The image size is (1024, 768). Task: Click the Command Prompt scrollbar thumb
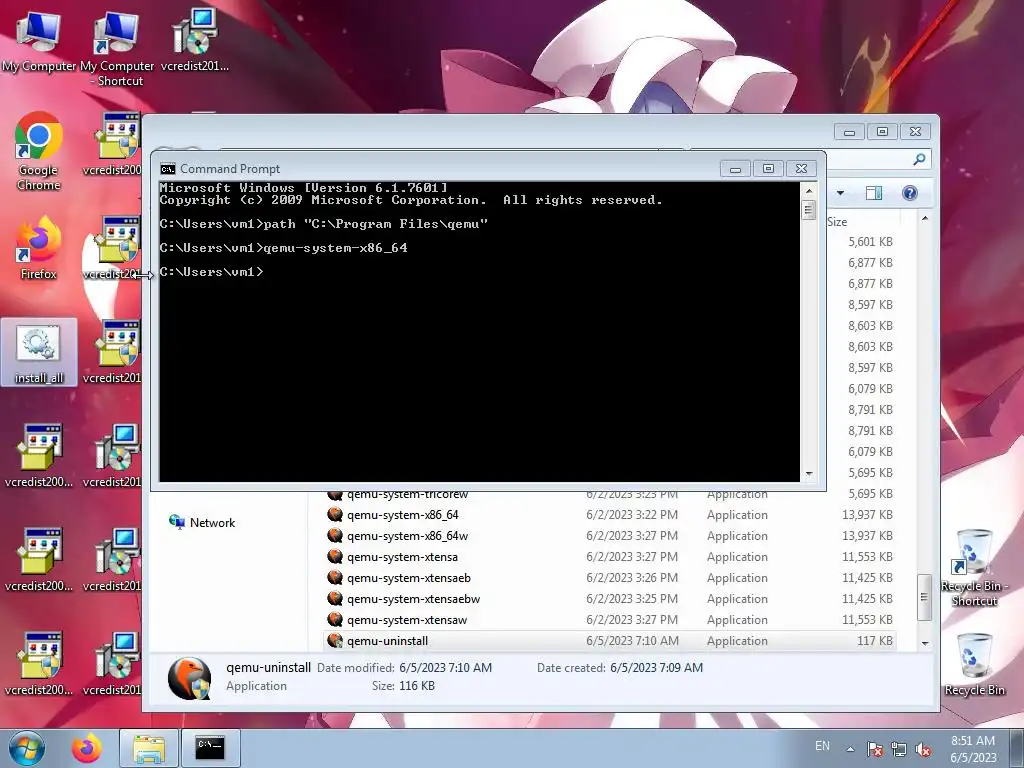pyautogui.click(x=809, y=210)
